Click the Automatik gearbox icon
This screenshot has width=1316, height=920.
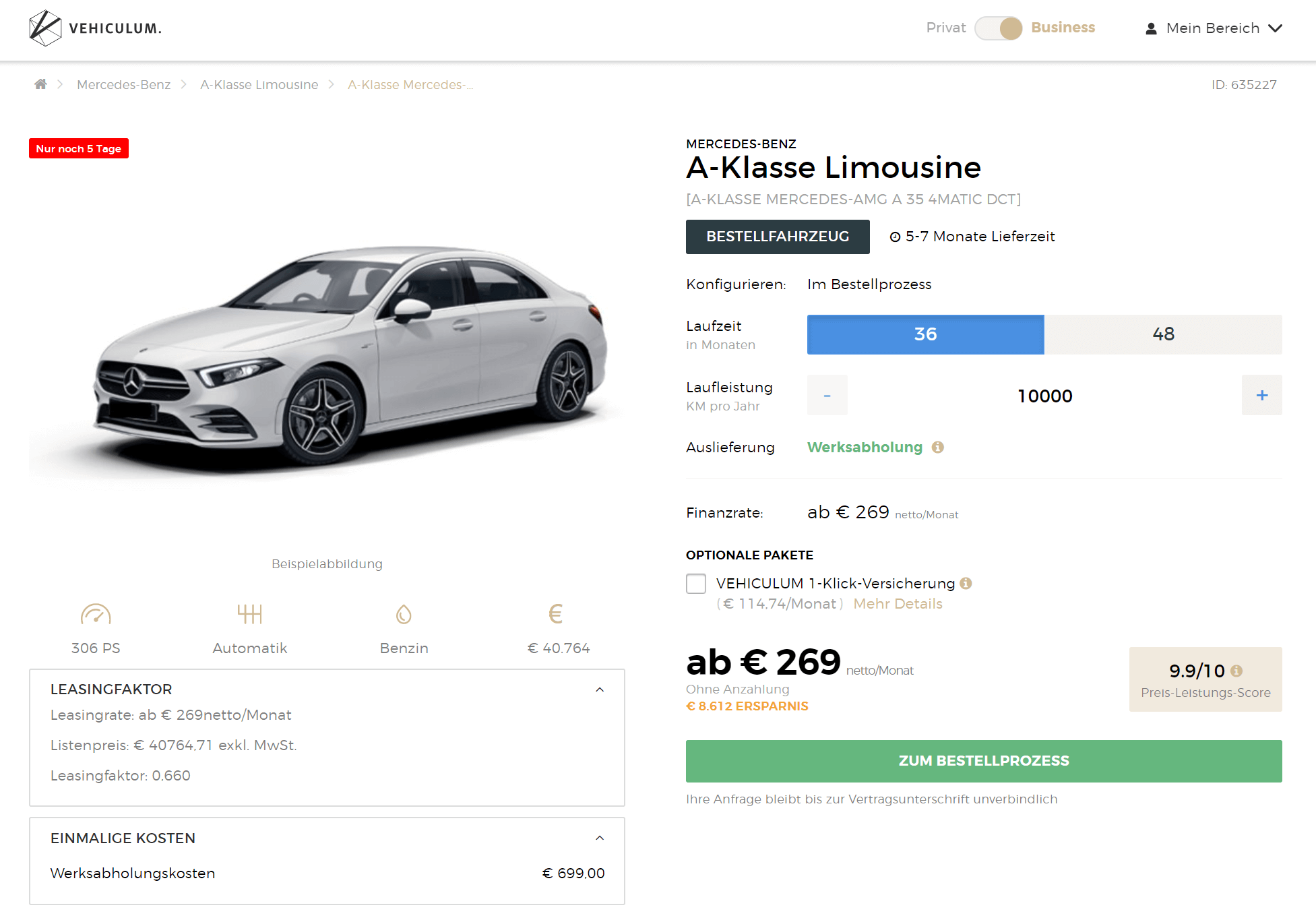pyautogui.click(x=249, y=614)
